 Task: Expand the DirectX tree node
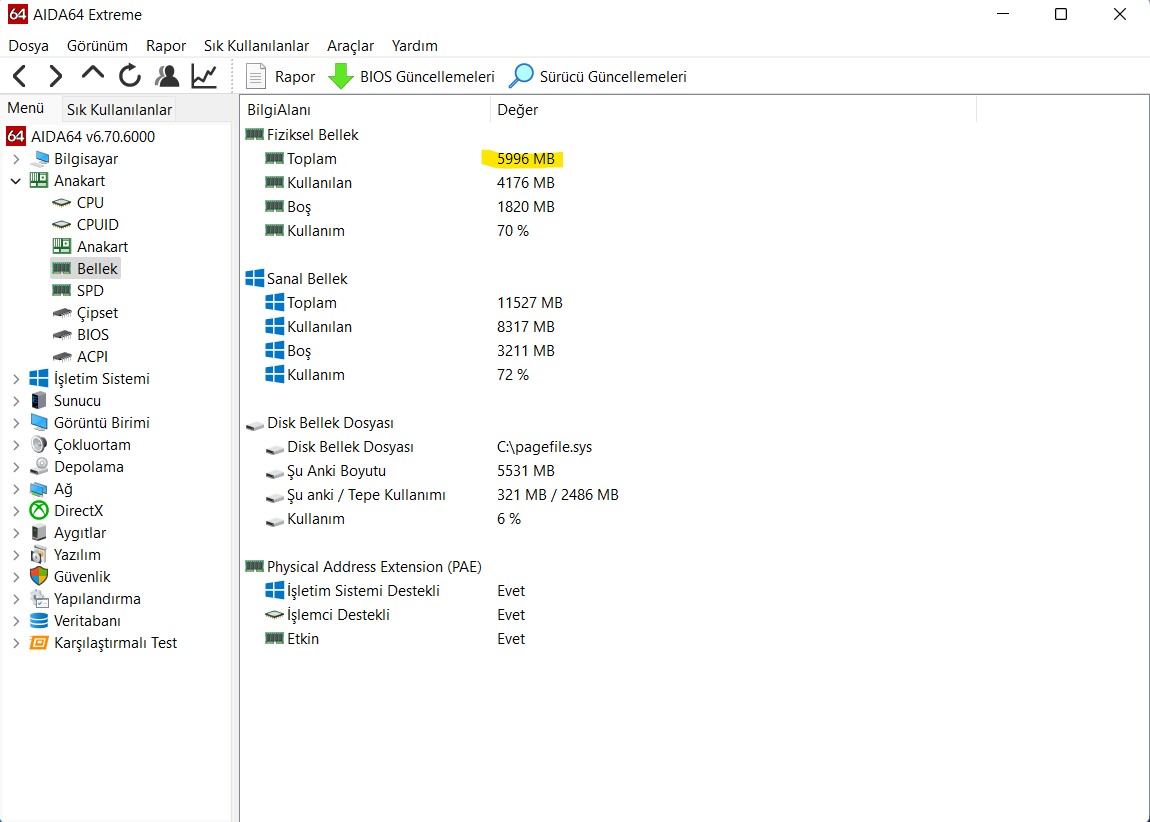coord(16,510)
